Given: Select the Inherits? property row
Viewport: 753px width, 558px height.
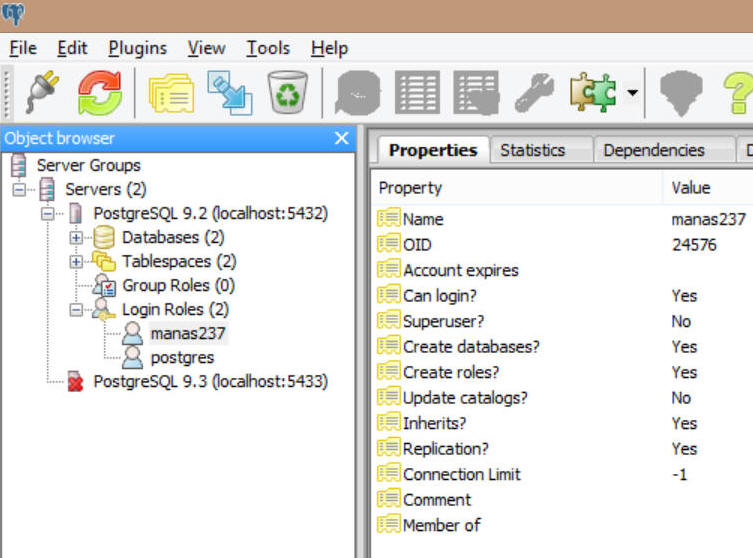Looking at the screenshot, I should click(x=563, y=423).
